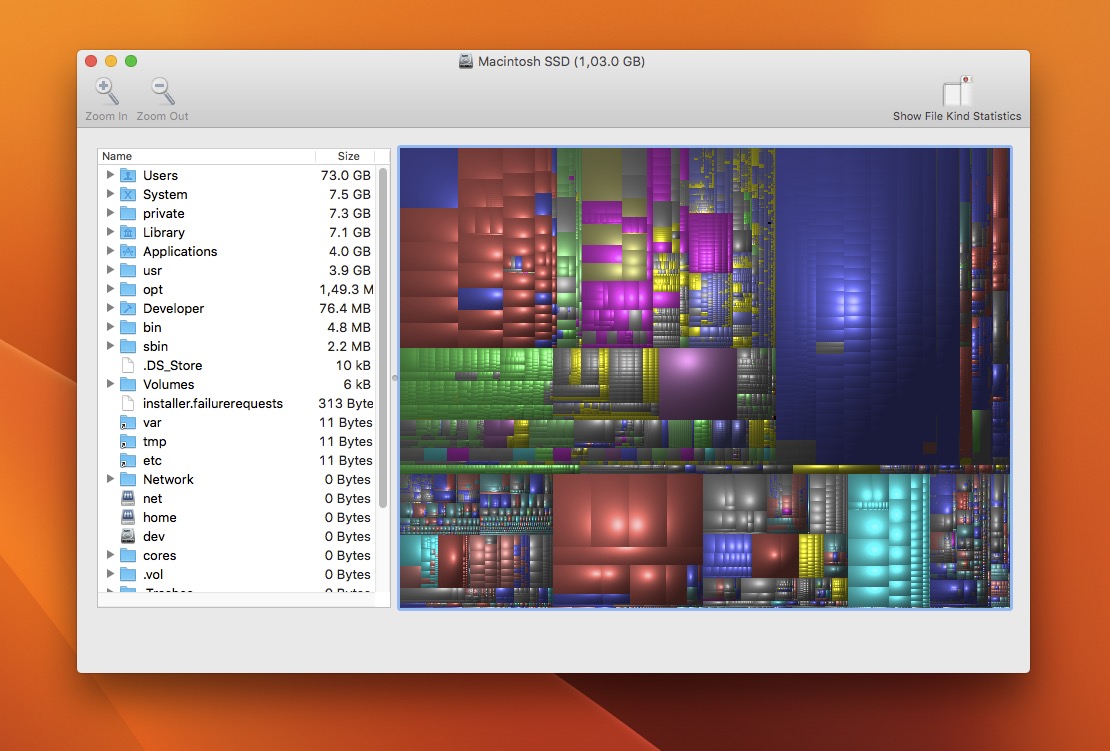The width and height of the screenshot is (1110, 751).
Task: Click the cores folder icon
Action: [x=127, y=556]
